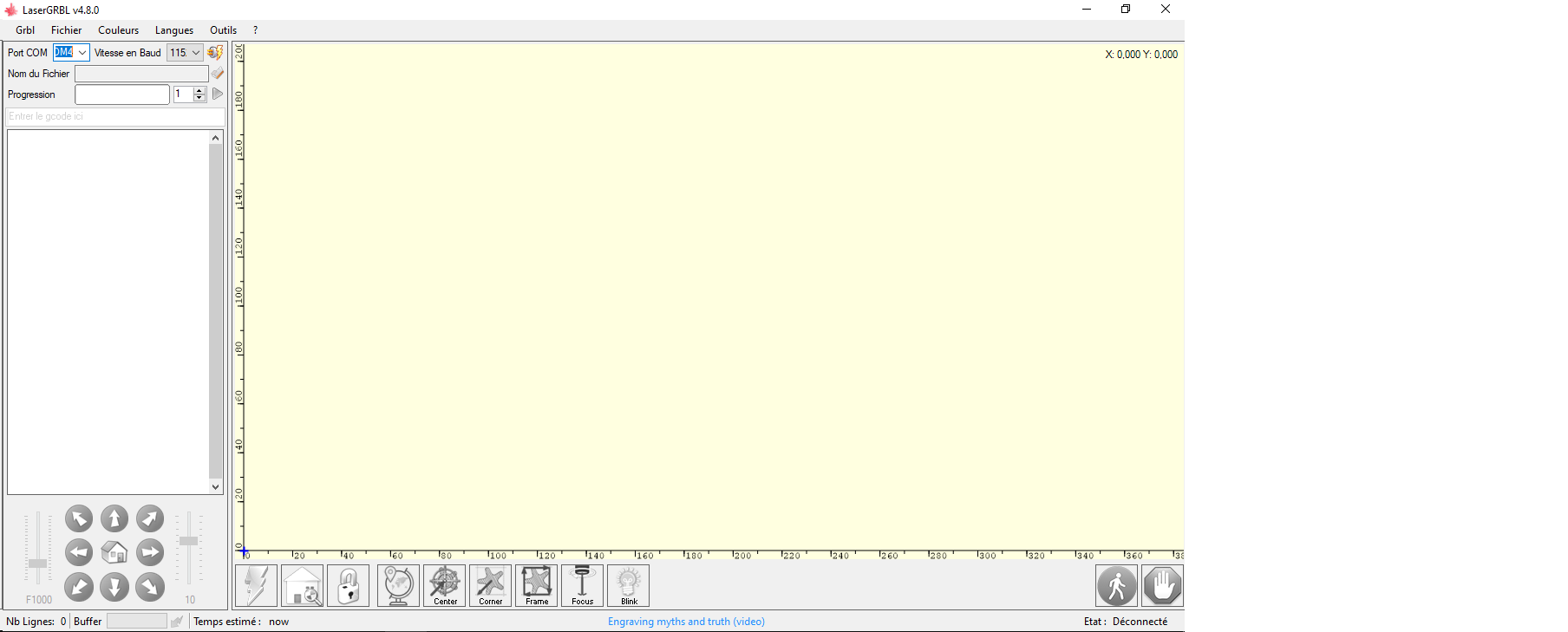Click the Progression progress bar
This screenshot has width=1568, height=632.
click(122, 94)
